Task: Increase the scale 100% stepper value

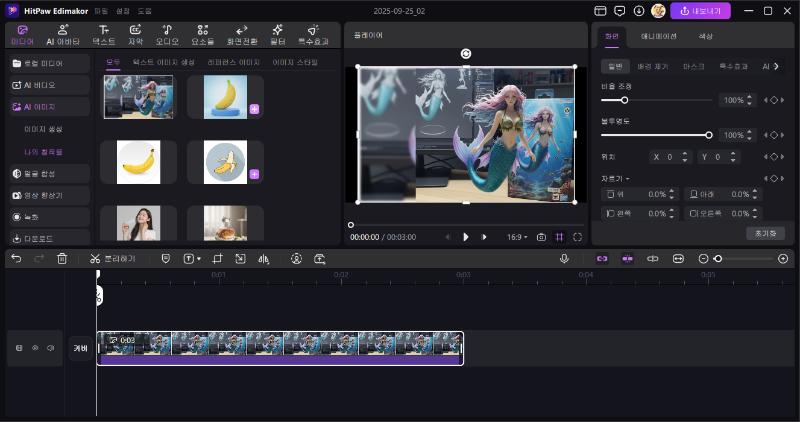Action: (749, 97)
